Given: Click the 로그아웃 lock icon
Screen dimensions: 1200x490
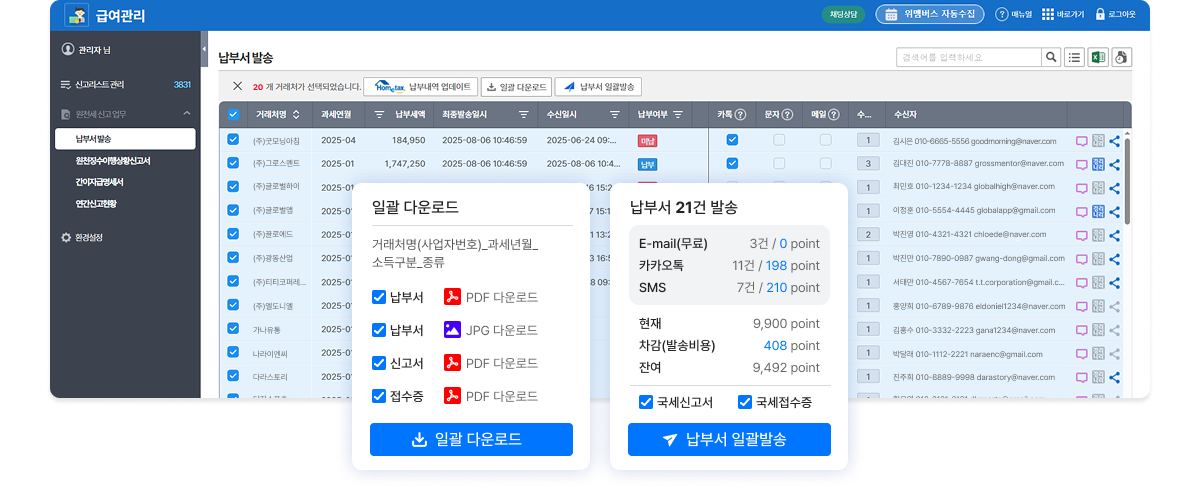Looking at the screenshot, I should tap(1100, 15).
